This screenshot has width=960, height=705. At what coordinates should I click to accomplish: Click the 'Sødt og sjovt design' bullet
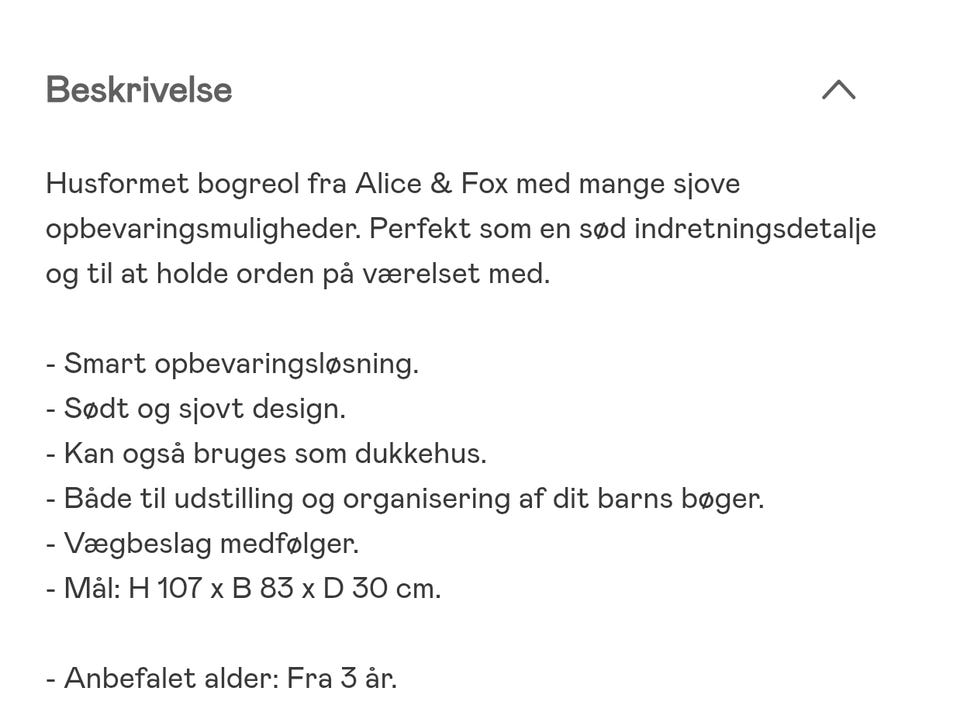196,409
